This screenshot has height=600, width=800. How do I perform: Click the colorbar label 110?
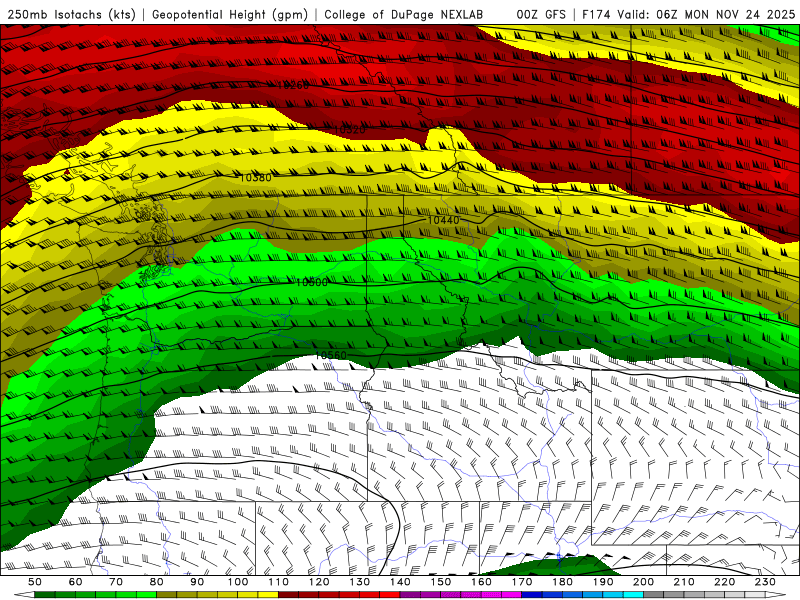(x=279, y=582)
